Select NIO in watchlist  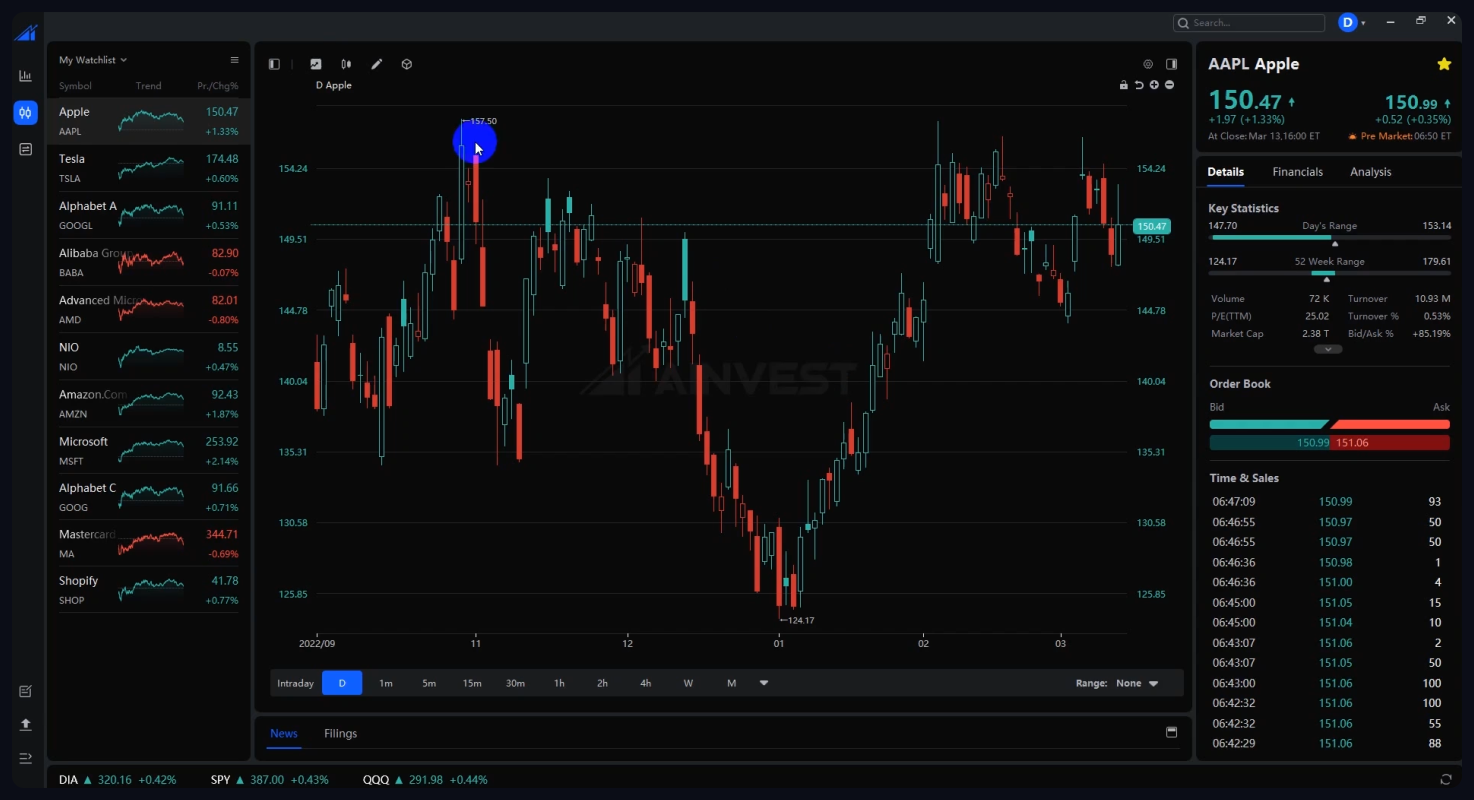pyautogui.click(x=149, y=356)
